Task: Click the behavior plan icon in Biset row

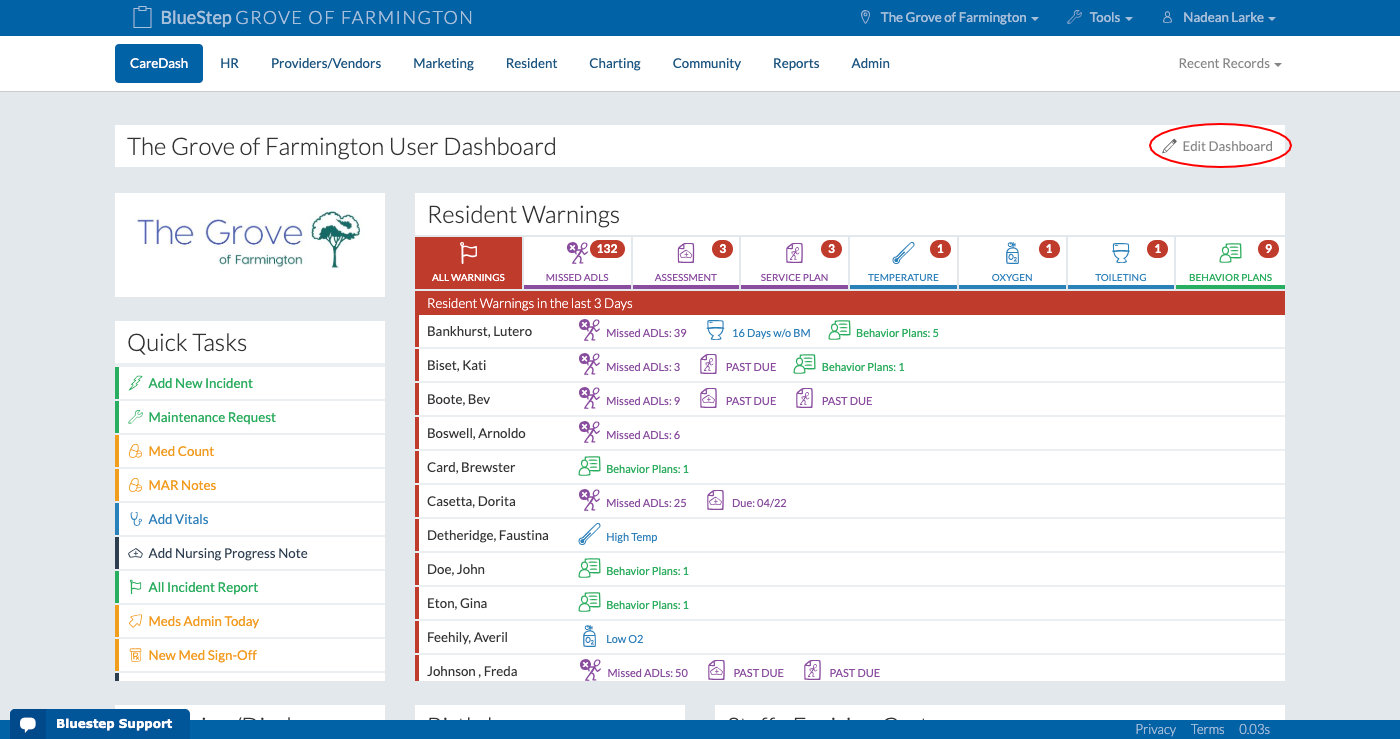Action: [x=804, y=365]
